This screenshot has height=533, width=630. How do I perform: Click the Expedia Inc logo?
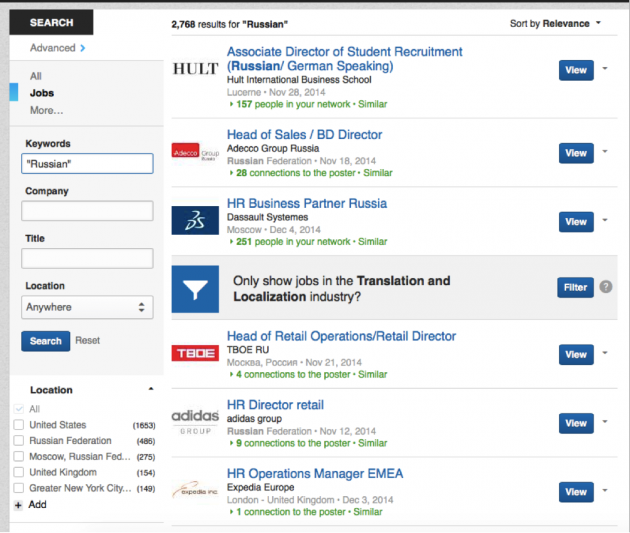click(x=195, y=491)
